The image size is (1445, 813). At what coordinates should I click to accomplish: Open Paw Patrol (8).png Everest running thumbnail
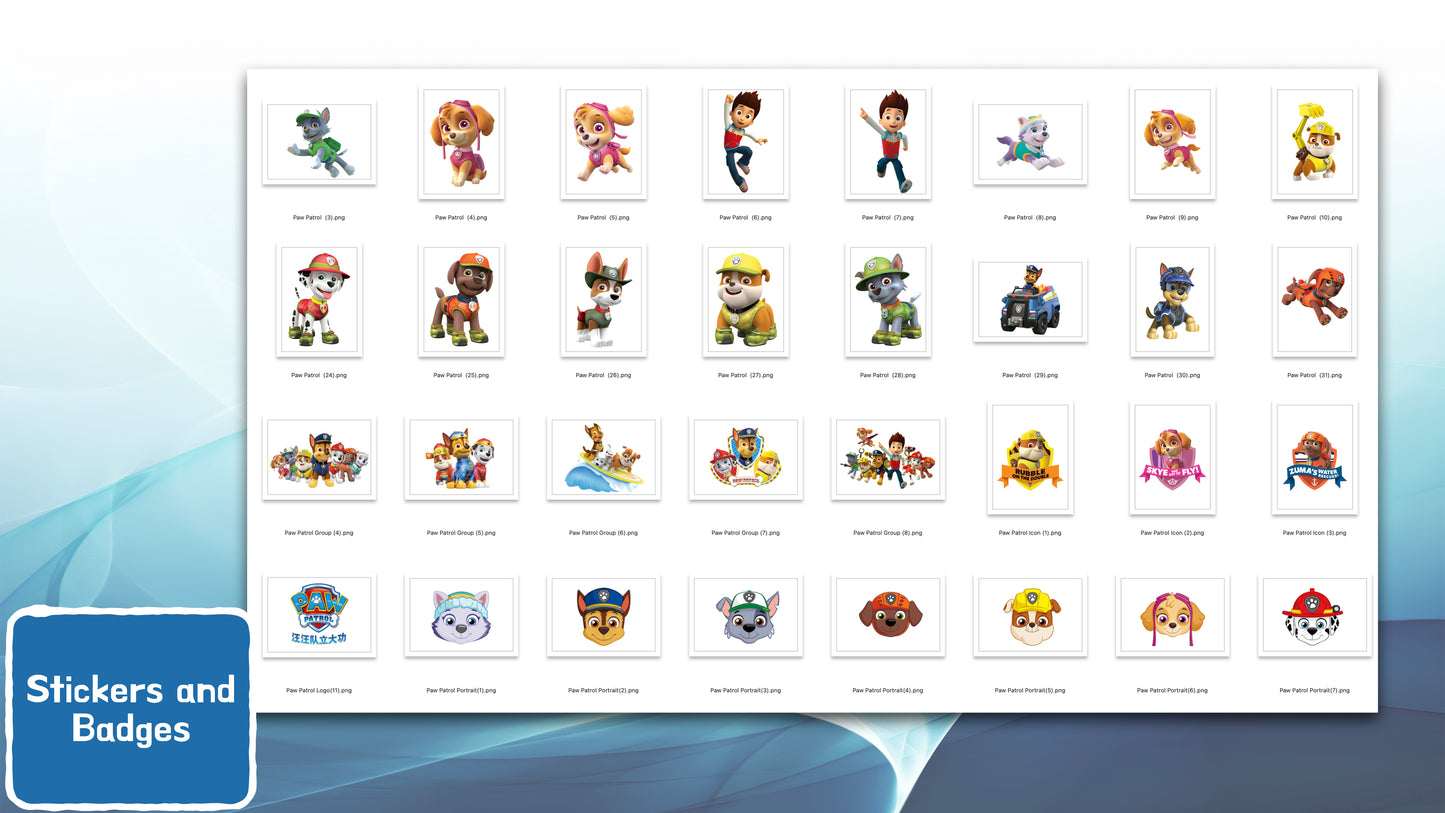pyautogui.click(x=1030, y=142)
